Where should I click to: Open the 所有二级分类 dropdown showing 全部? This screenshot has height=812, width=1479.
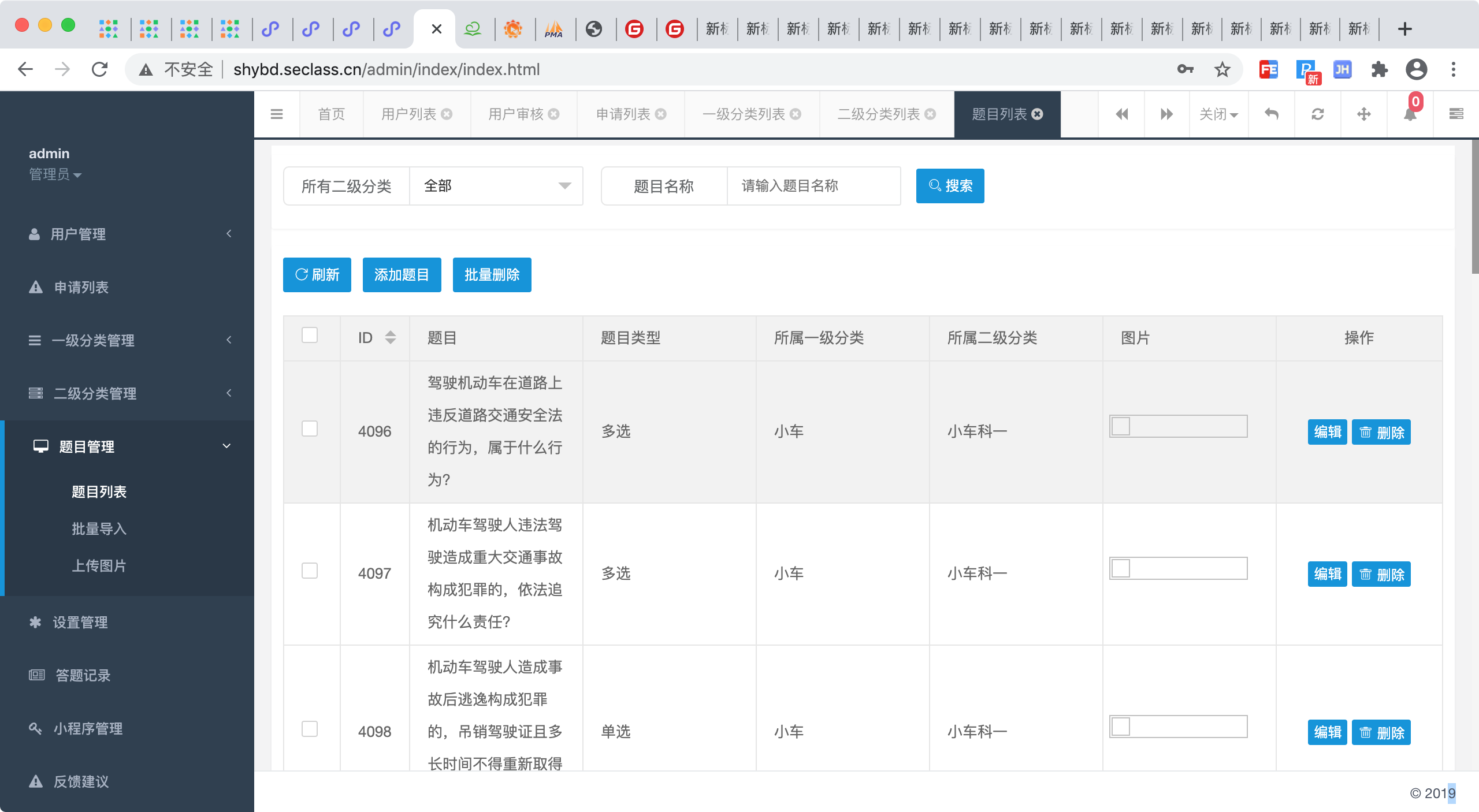pos(496,186)
